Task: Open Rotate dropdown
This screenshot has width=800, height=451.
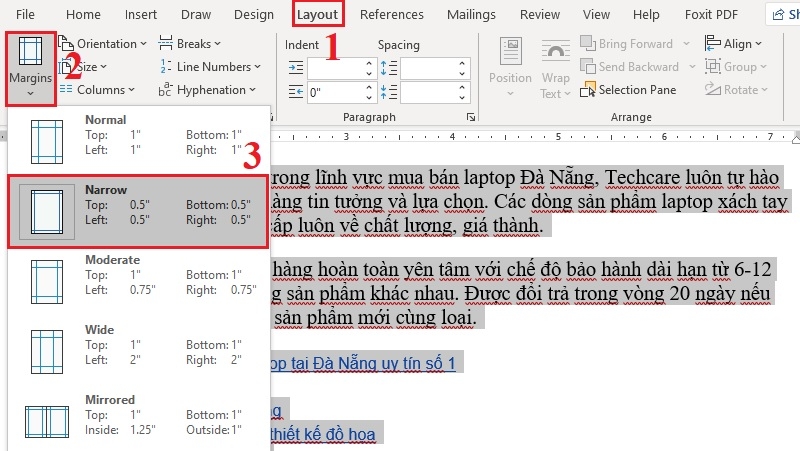Action: click(x=736, y=90)
